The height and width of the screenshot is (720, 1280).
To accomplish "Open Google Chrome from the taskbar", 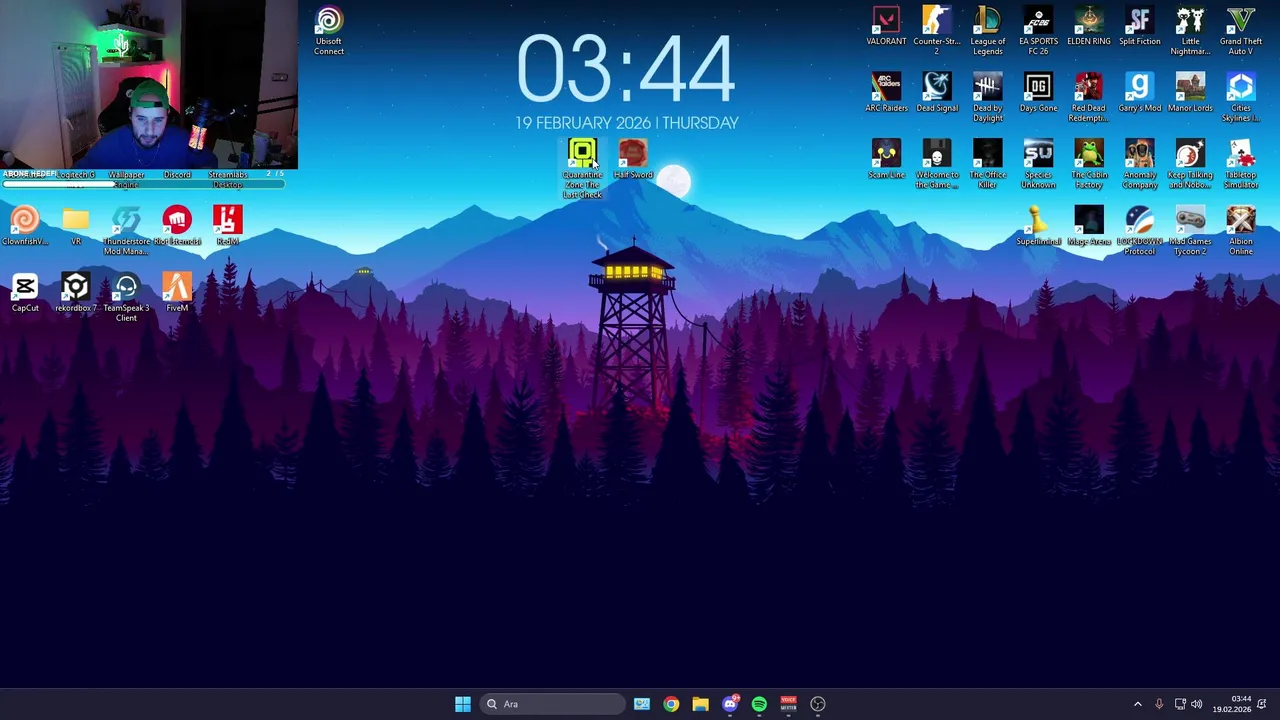I will pos(671,704).
